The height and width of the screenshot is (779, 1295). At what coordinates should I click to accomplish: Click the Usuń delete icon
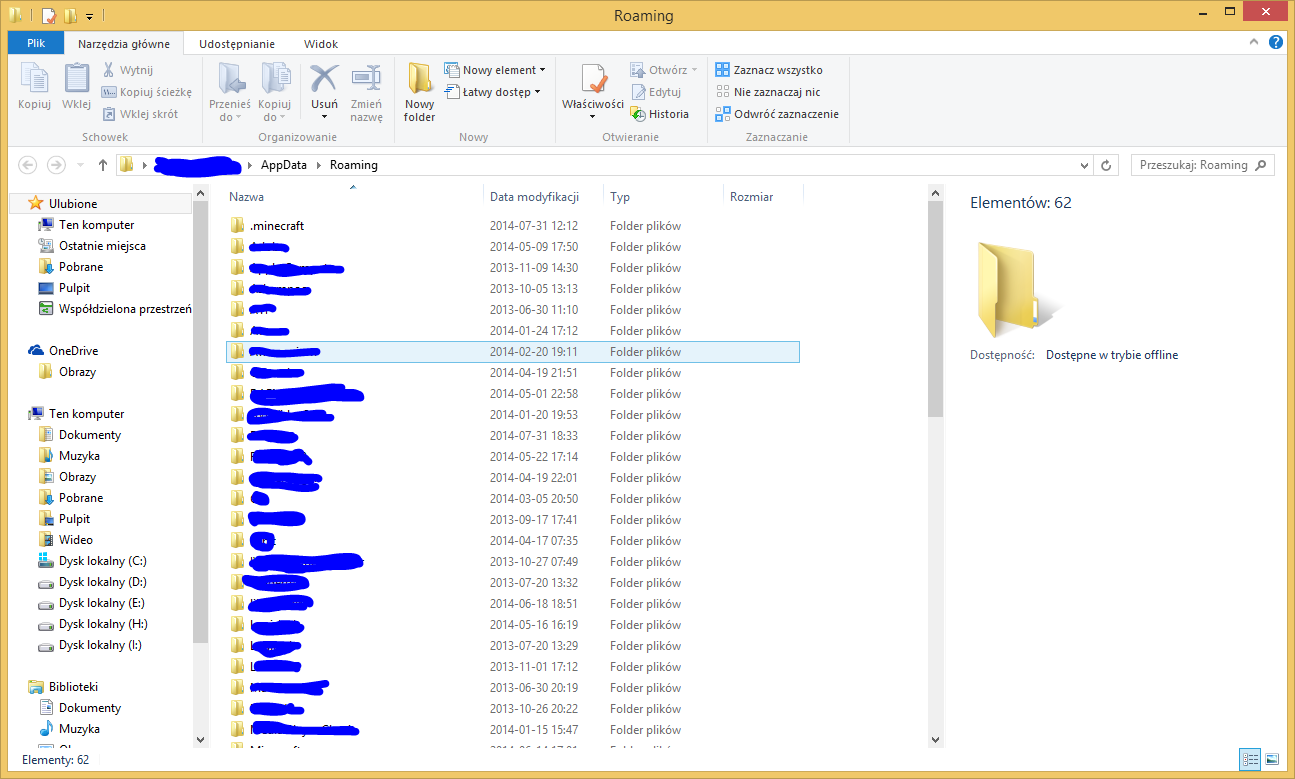(x=324, y=86)
